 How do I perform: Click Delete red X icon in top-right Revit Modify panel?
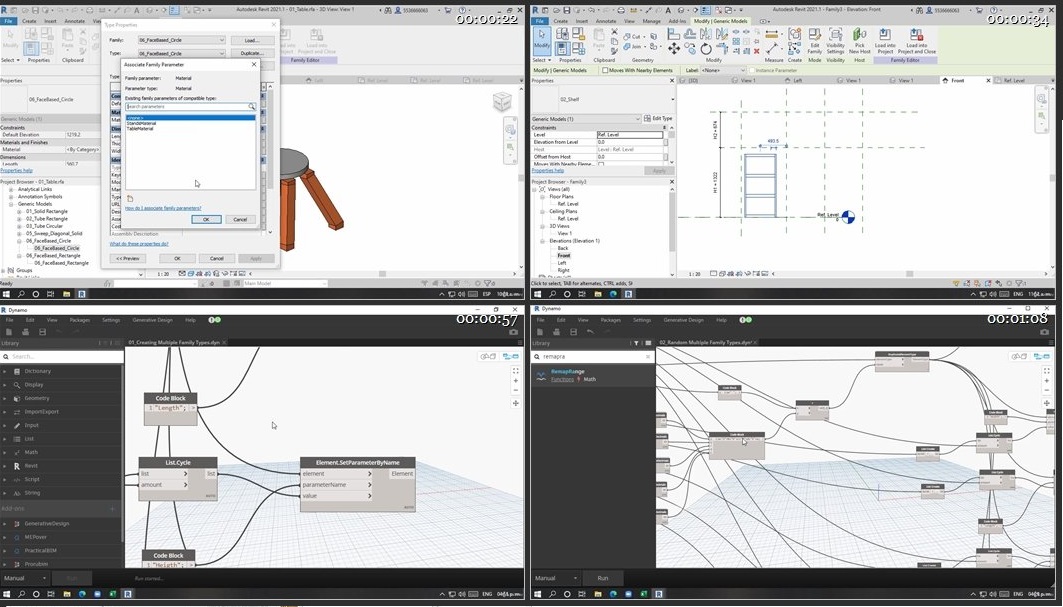(756, 51)
